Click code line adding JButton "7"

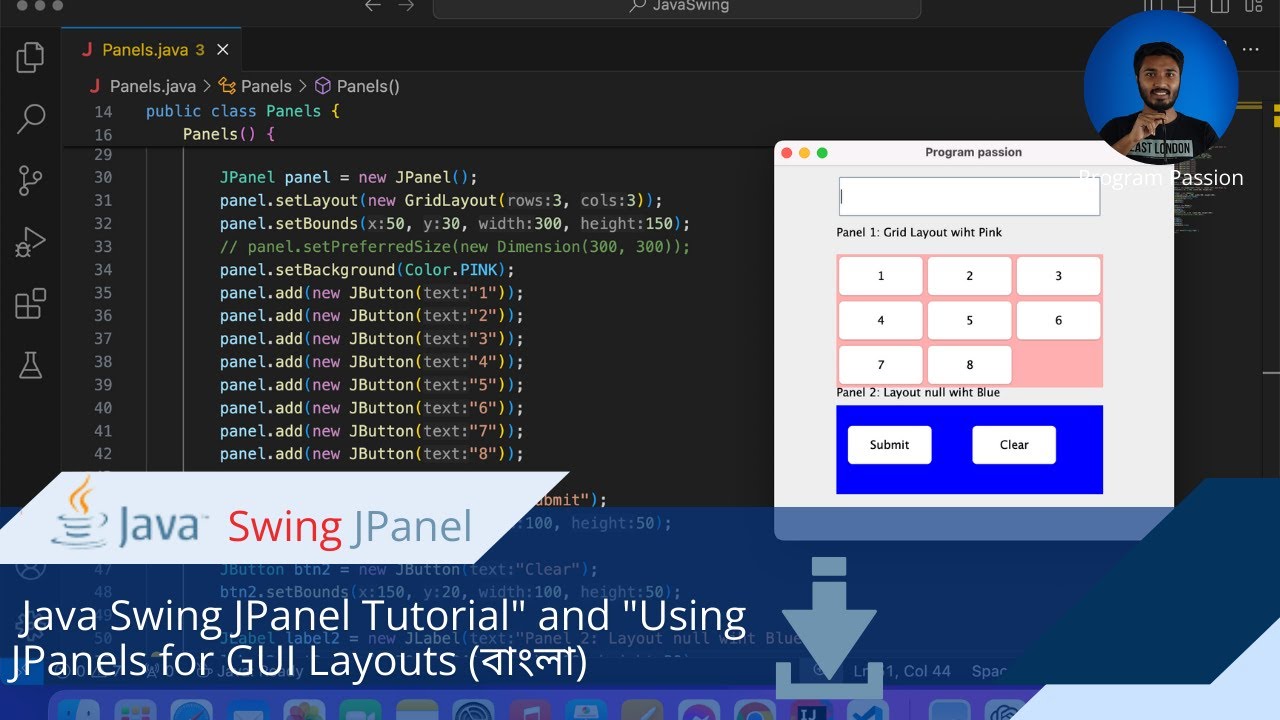coord(372,430)
